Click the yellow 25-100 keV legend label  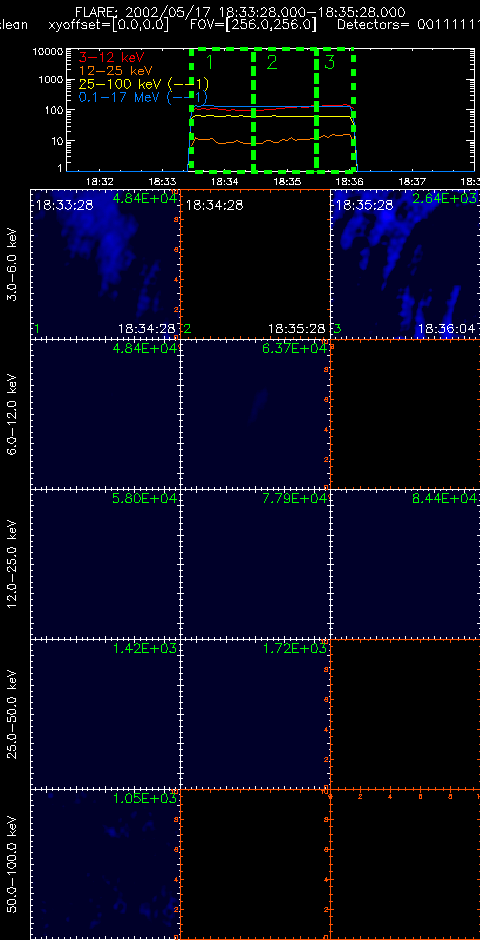pos(144,83)
